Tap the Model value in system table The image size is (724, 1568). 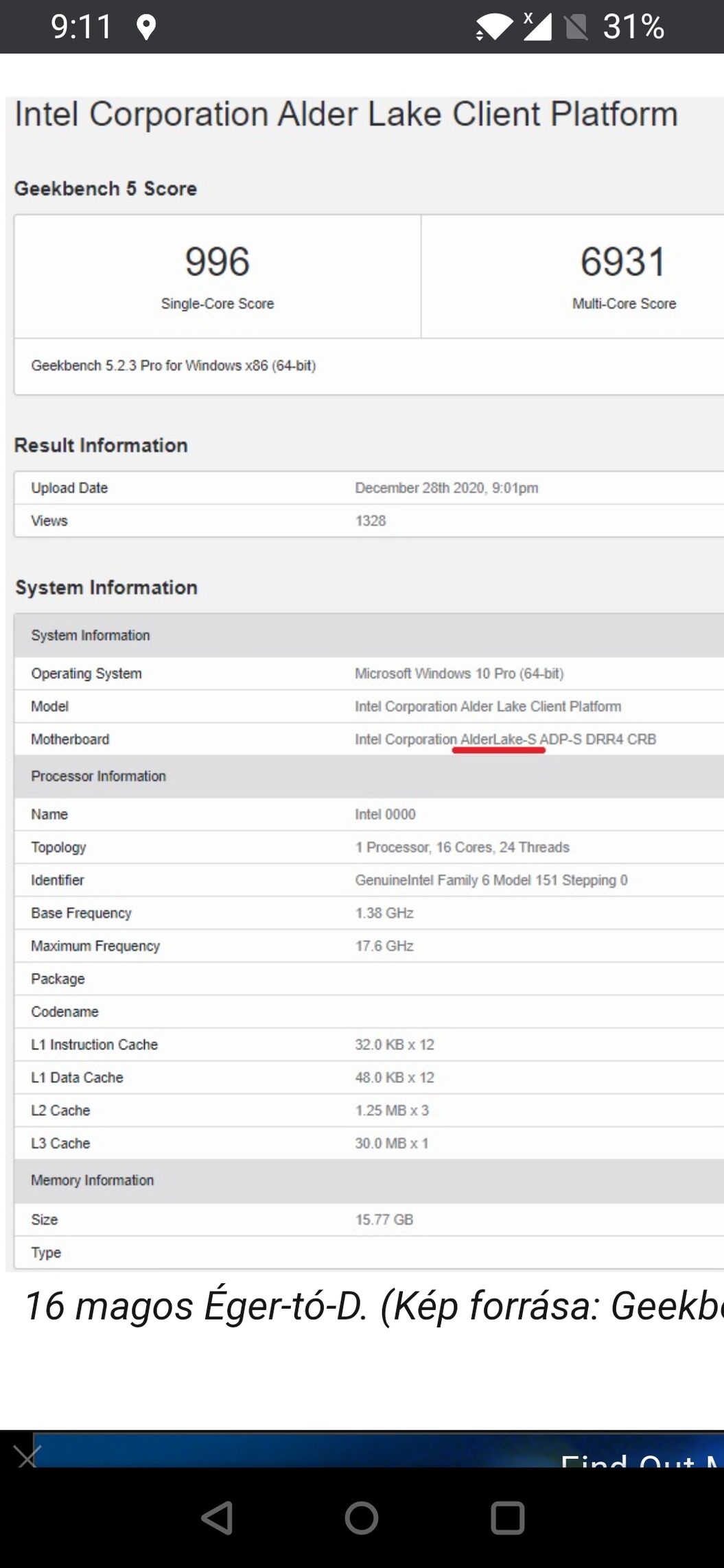(488, 706)
